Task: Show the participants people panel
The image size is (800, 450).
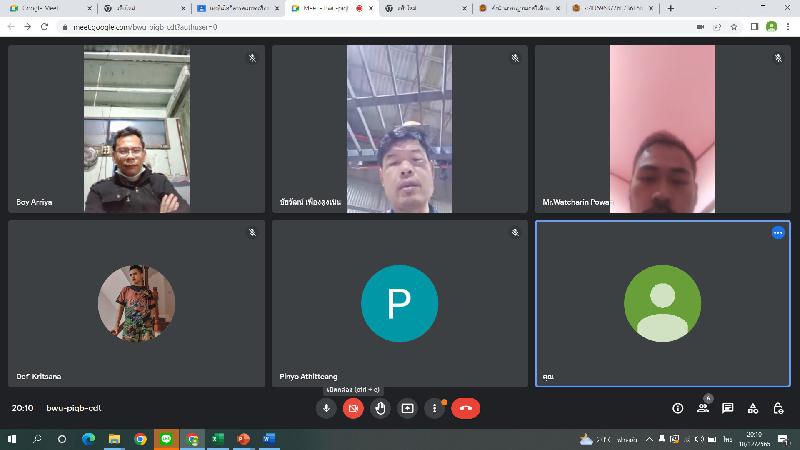Action: coord(703,408)
